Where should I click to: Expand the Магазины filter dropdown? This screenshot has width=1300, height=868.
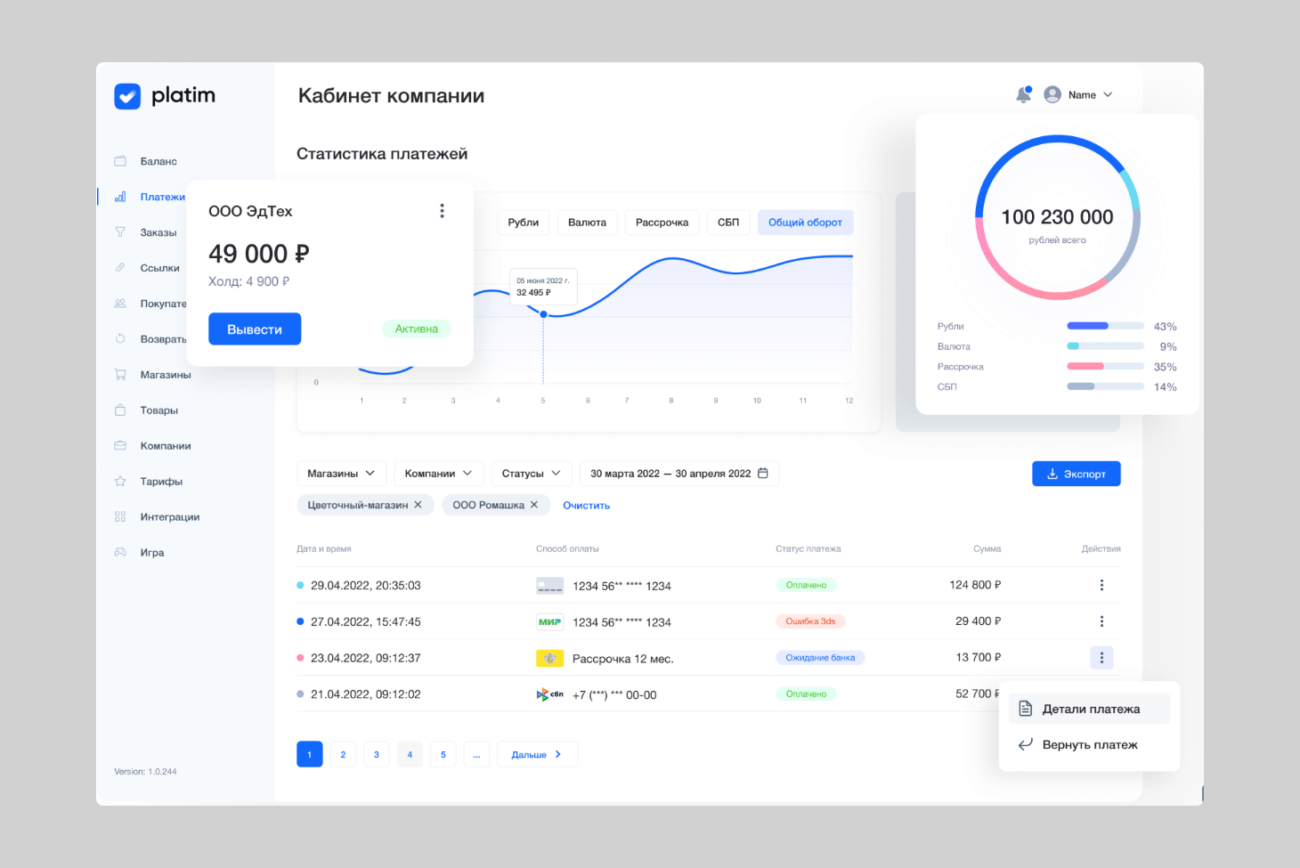(341, 473)
